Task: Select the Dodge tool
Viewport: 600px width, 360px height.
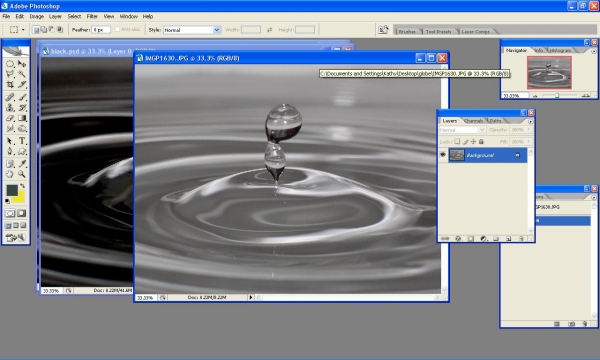Action: click(22, 128)
